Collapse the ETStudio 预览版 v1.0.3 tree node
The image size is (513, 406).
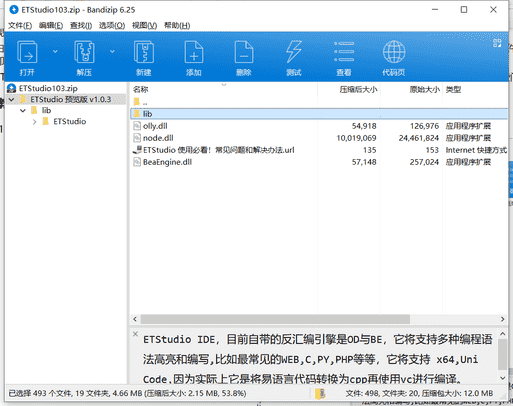12,99
